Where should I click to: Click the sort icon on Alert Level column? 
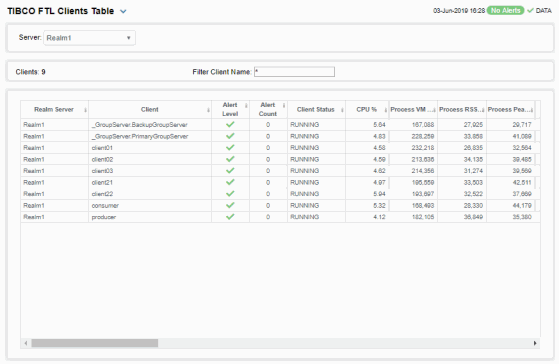pos(246,106)
